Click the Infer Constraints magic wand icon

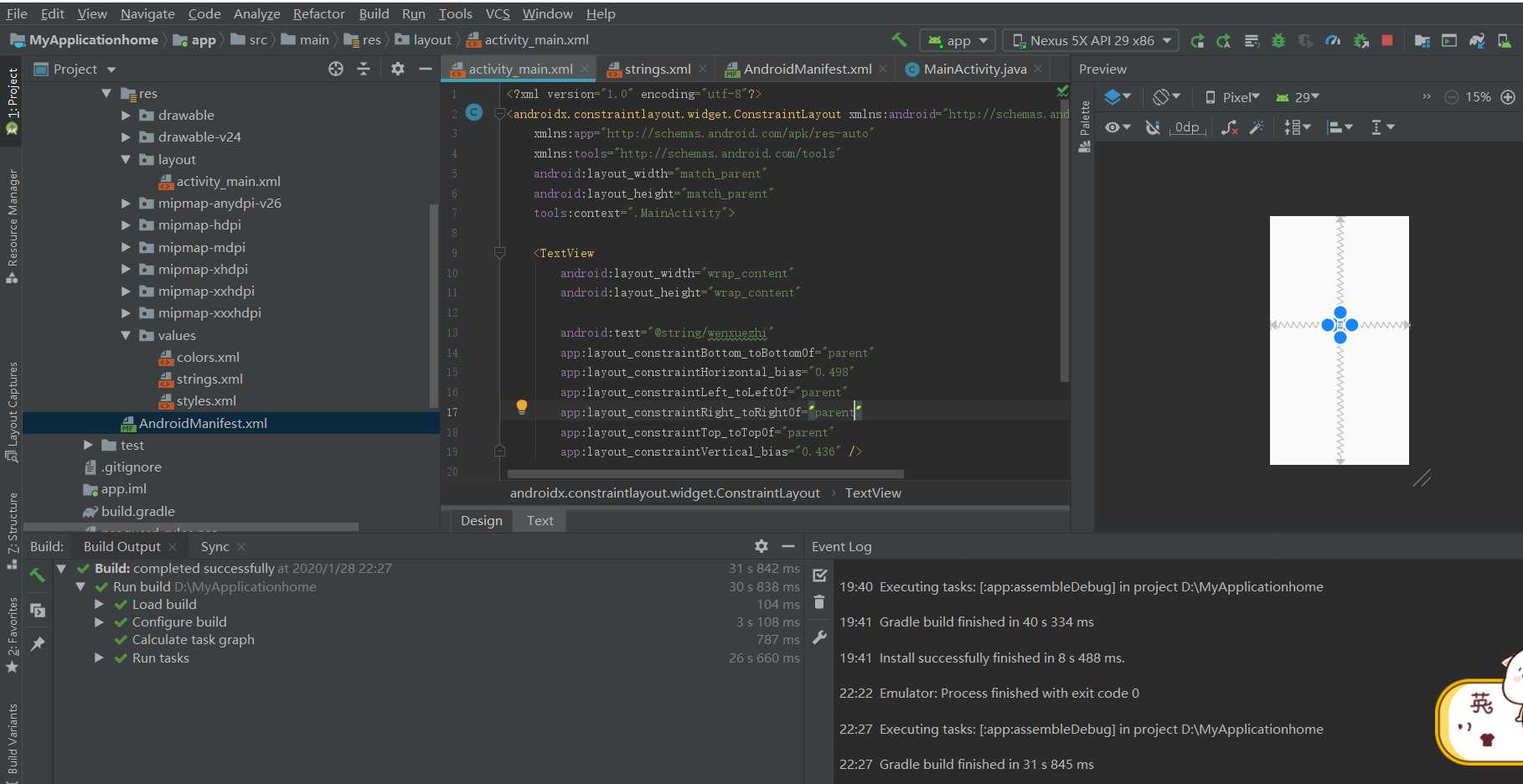(1257, 127)
